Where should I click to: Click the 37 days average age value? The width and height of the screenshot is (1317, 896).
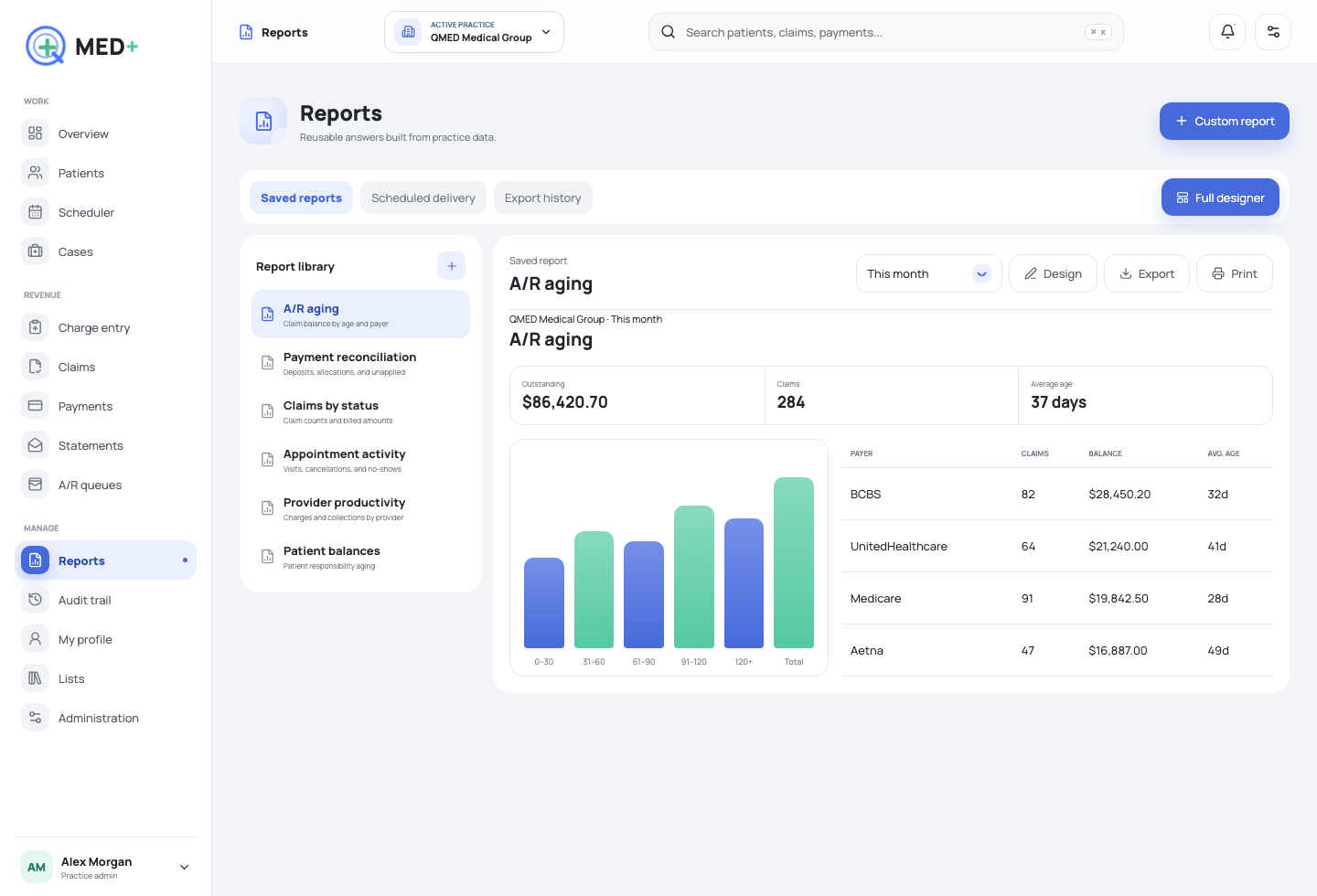(1058, 402)
